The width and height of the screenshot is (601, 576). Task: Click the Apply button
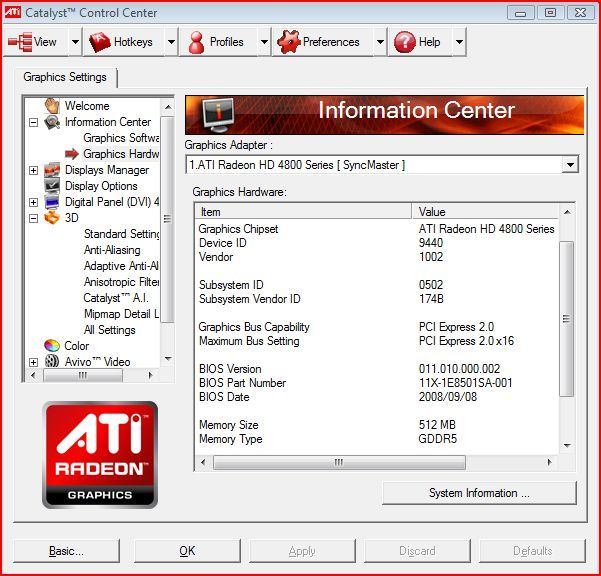pyautogui.click(x=302, y=551)
